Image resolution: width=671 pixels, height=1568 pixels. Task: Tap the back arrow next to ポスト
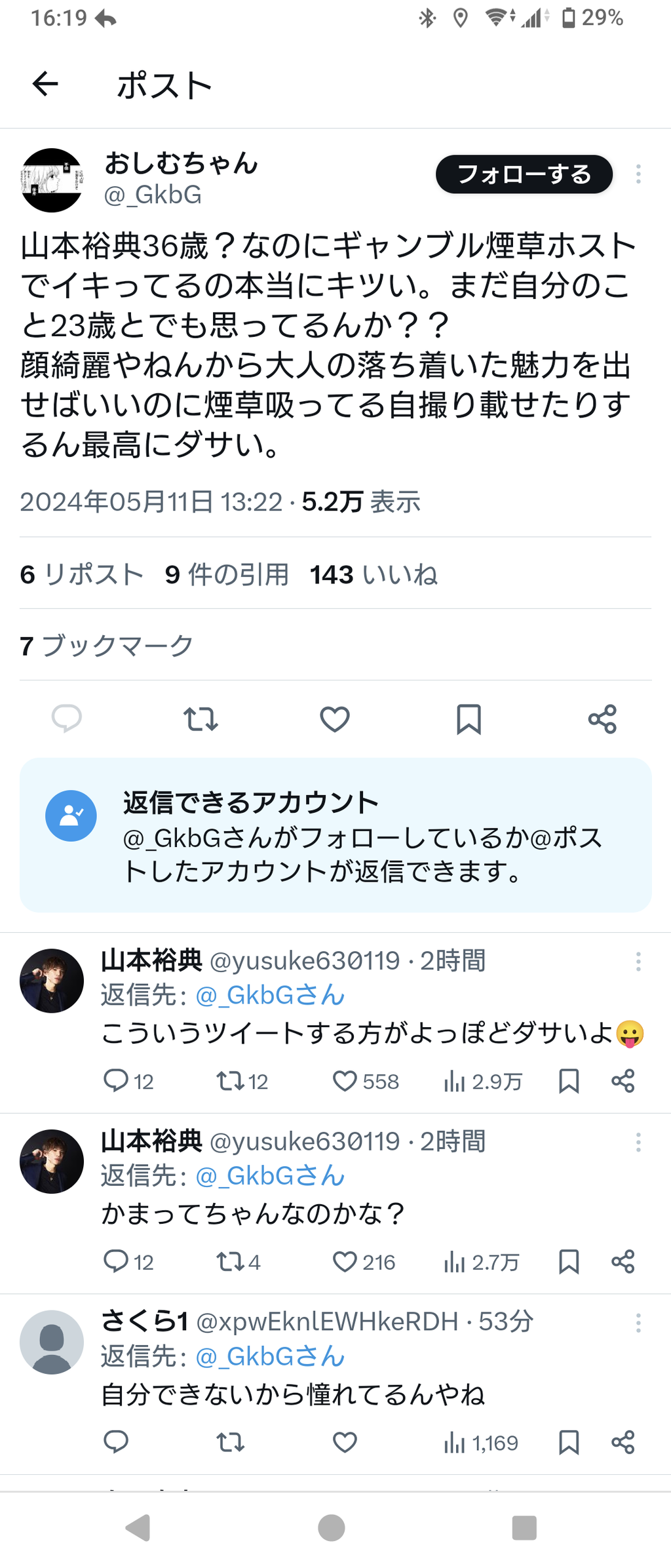click(45, 84)
